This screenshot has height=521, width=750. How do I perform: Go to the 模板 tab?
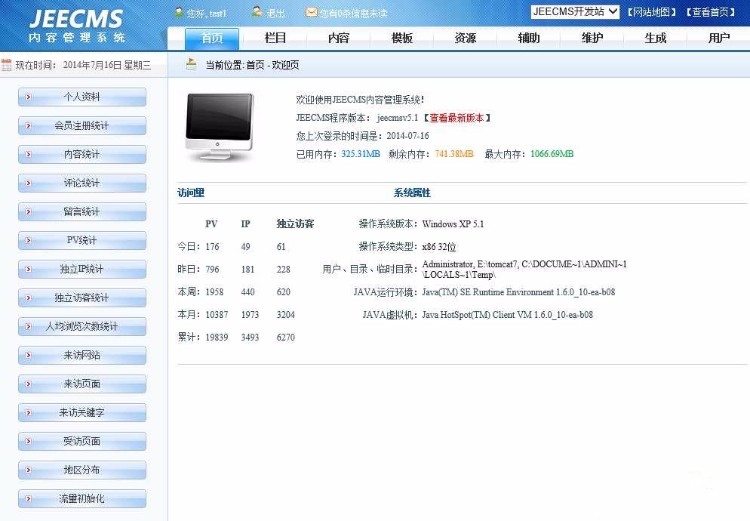pyautogui.click(x=402, y=38)
